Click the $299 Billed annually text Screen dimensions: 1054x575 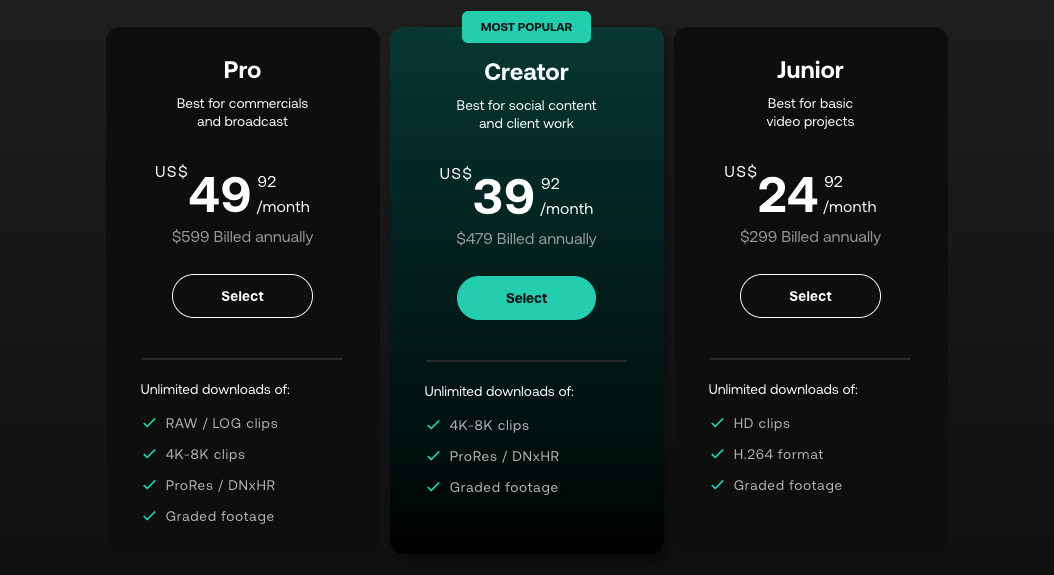[810, 237]
